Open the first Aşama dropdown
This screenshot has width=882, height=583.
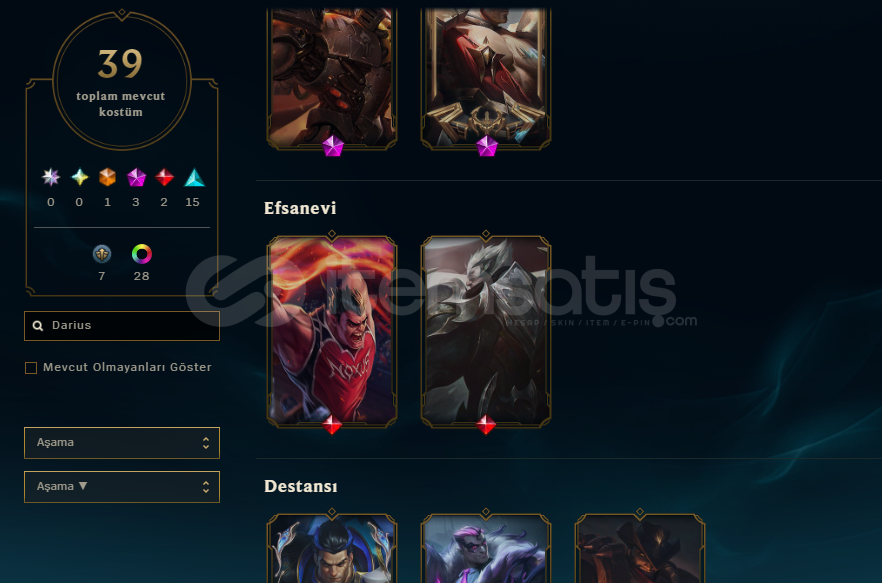(122, 443)
